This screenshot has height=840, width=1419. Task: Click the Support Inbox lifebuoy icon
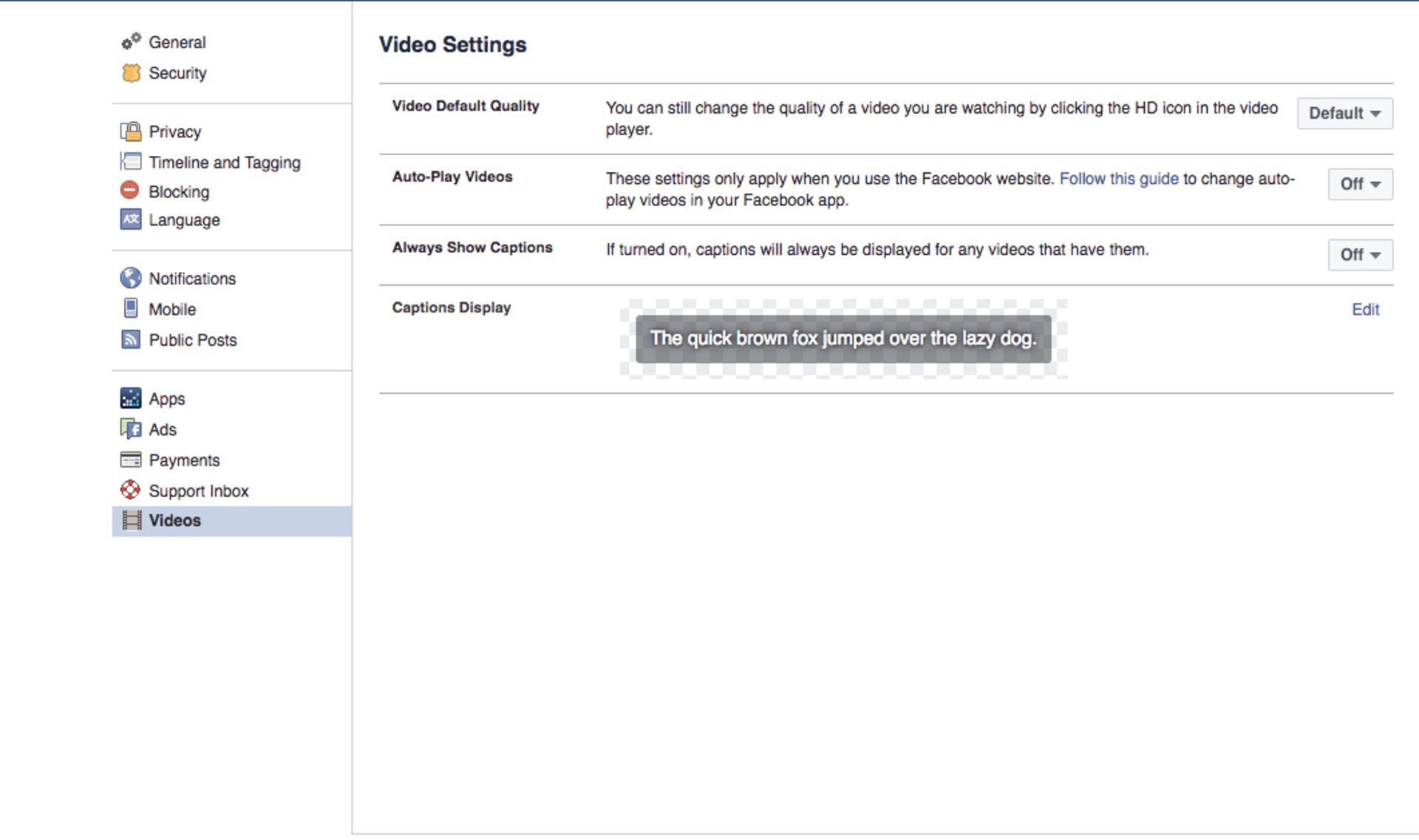[131, 490]
